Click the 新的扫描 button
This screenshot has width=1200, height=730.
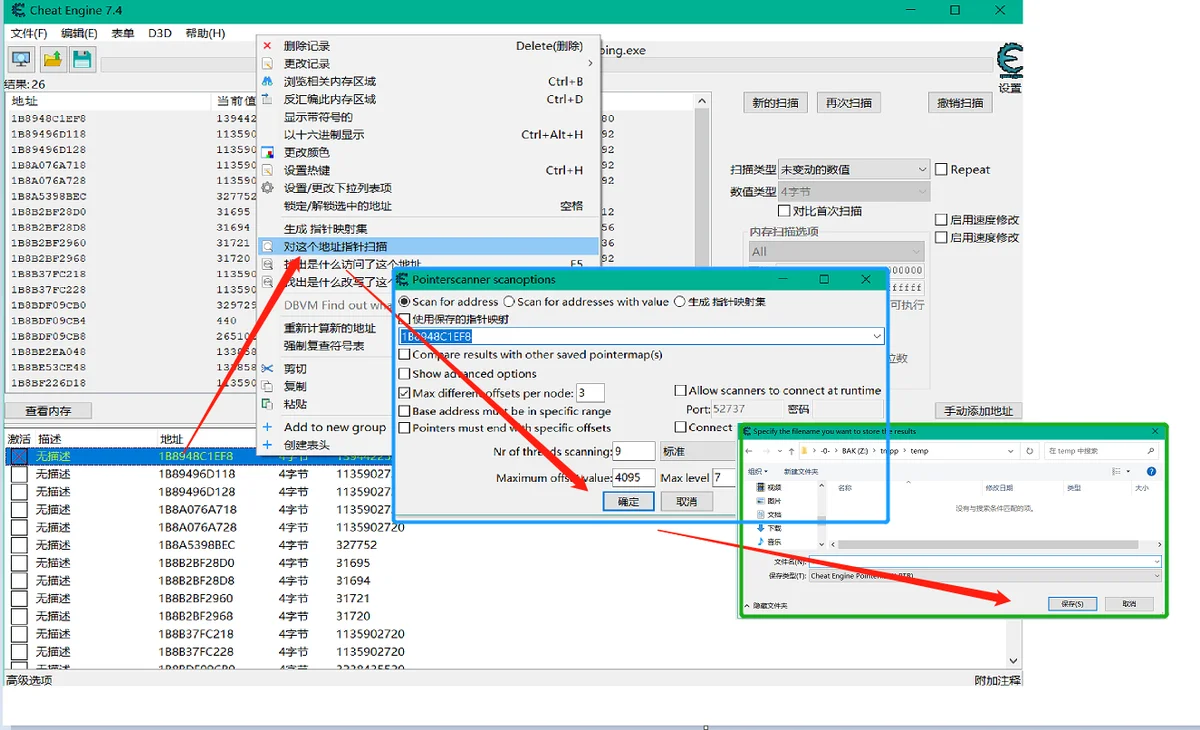(776, 103)
